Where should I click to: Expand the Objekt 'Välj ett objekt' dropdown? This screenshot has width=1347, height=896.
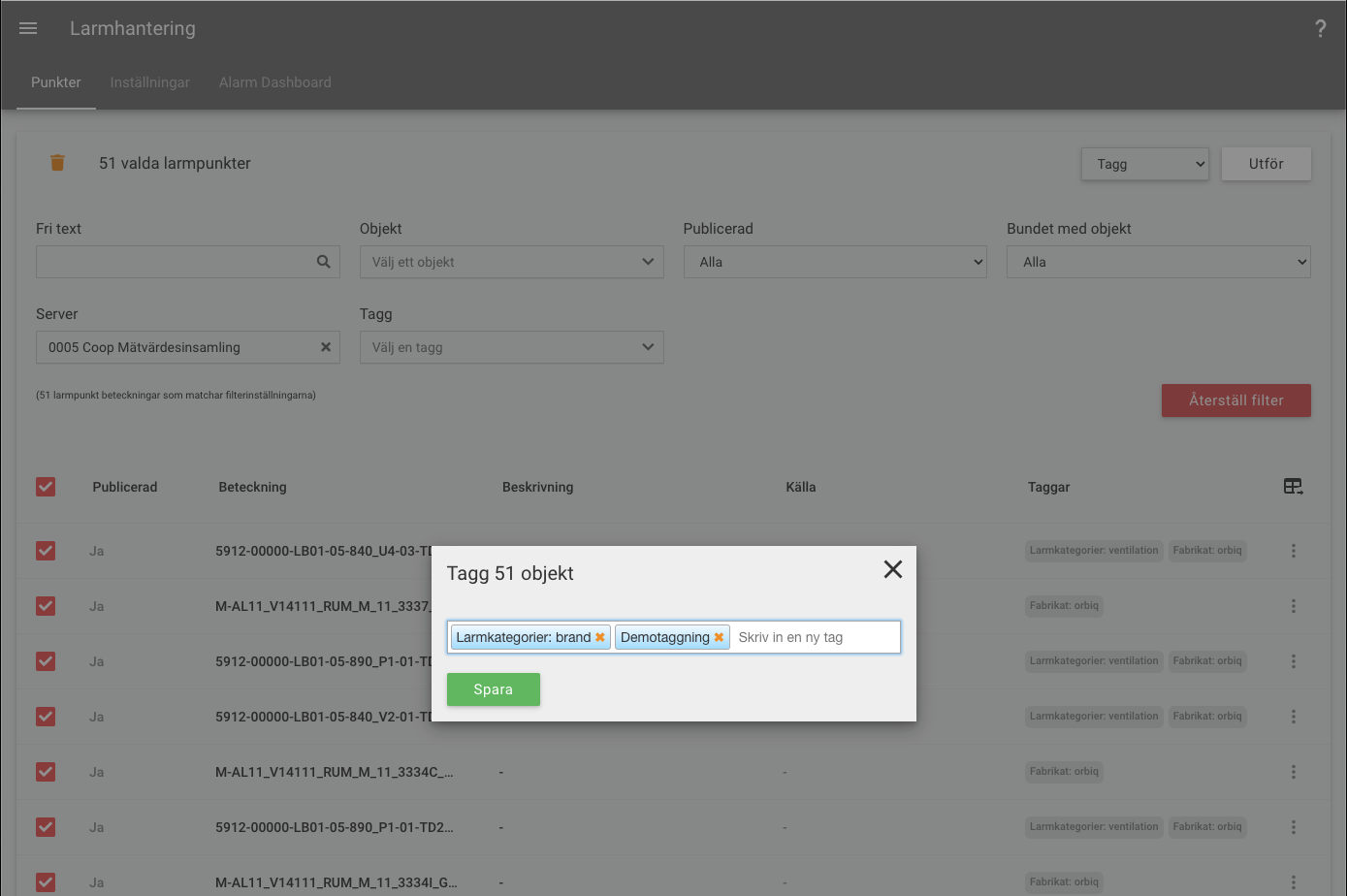coord(511,262)
